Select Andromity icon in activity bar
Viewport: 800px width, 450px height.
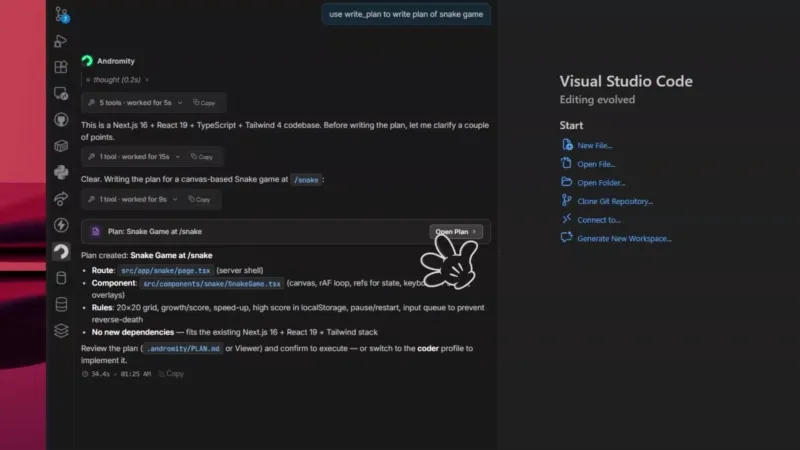tap(61, 251)
